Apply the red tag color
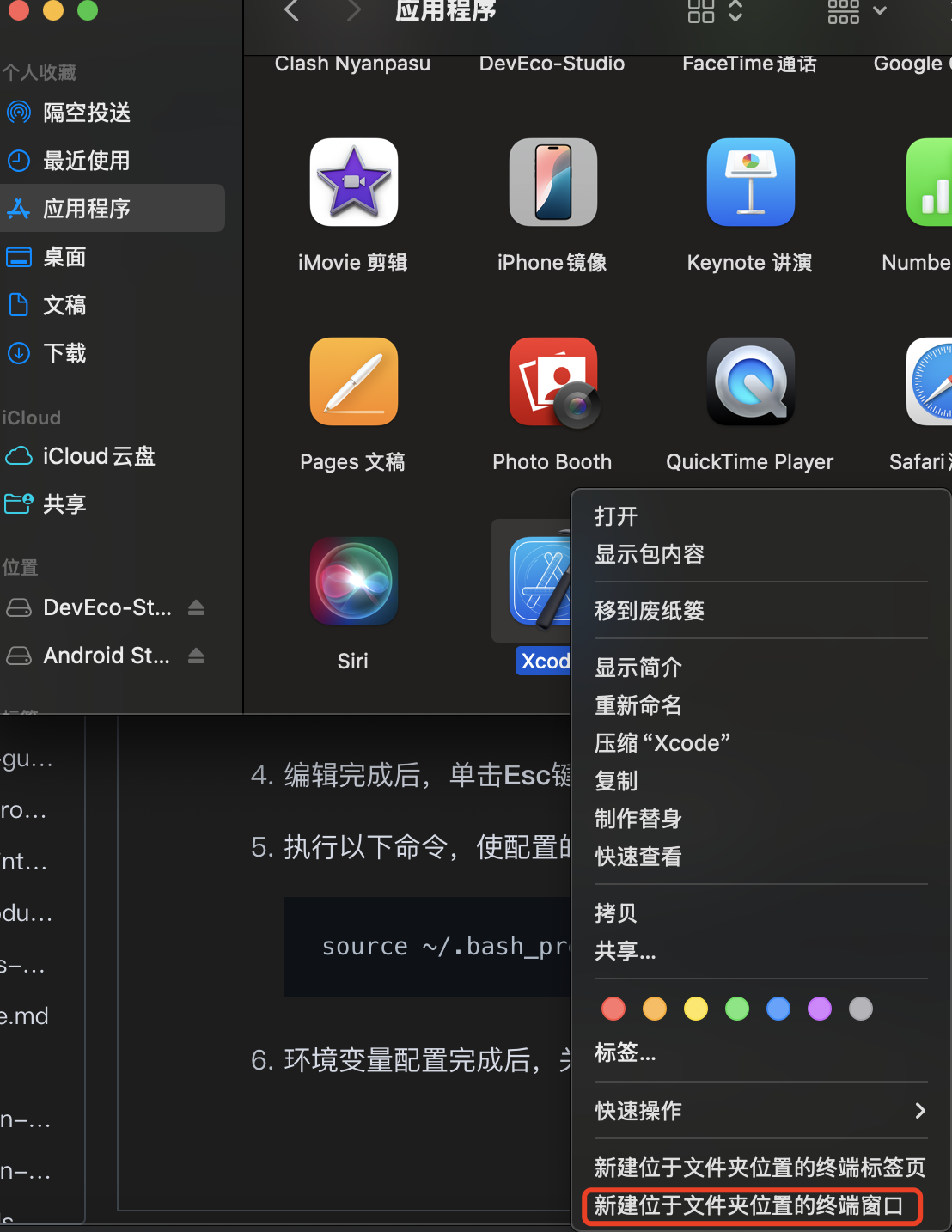This screenshot has width=952, height=1232. [x=613, y=1009]
